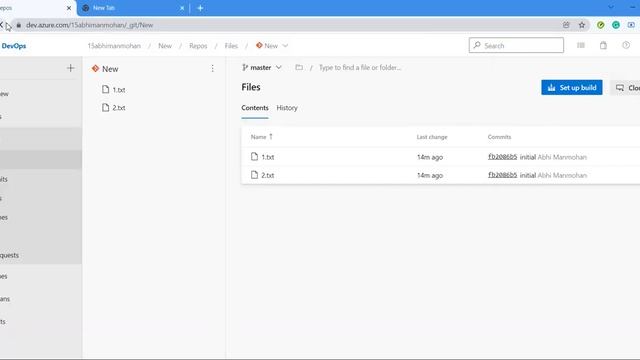
Task: Click the Search box in the header
Action: click(x=516, y=45)
